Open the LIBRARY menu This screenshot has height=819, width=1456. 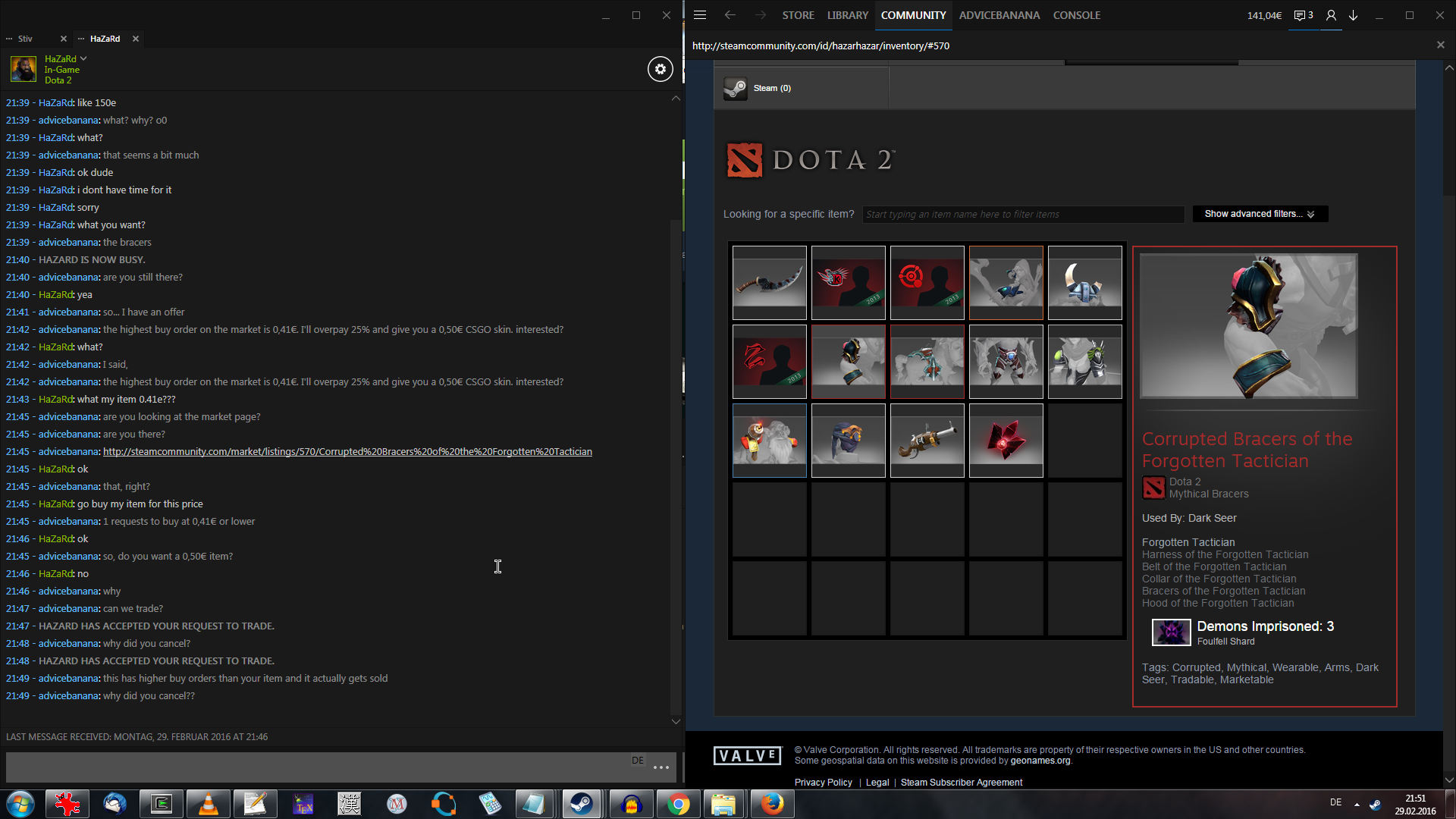[x=847, y=15]
